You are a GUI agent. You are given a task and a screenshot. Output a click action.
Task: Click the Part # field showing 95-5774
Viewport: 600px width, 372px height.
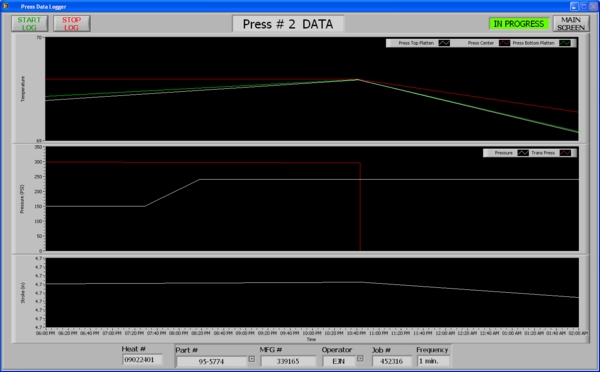pyautogui.click(x=212, y=361)
